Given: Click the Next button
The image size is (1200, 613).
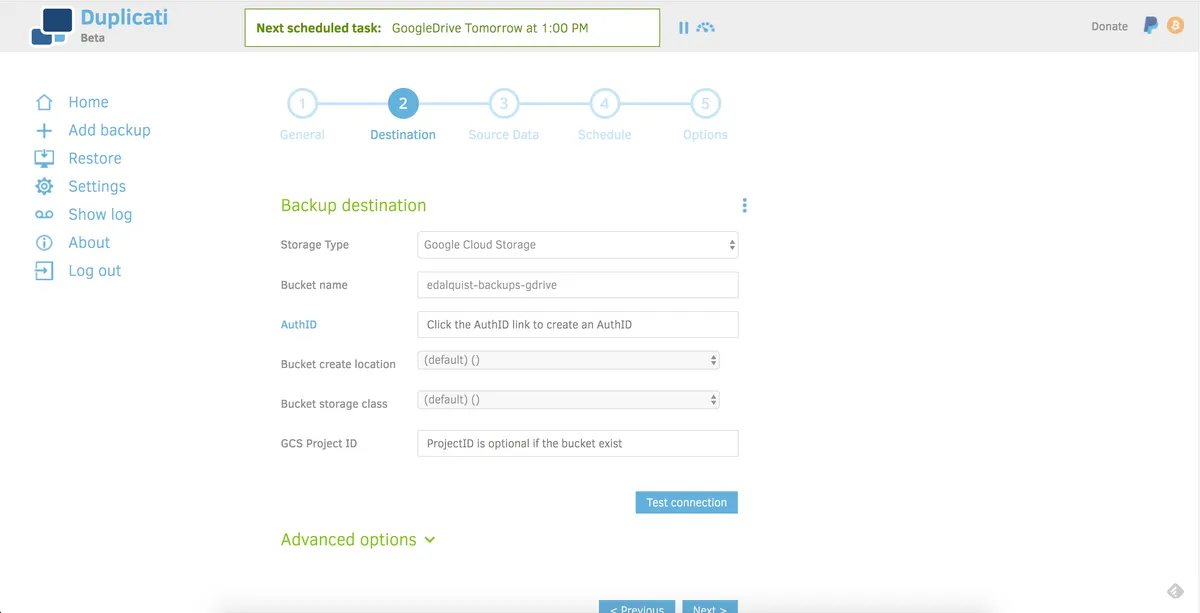Looking at the screenshot, I should tap(710, 607).
